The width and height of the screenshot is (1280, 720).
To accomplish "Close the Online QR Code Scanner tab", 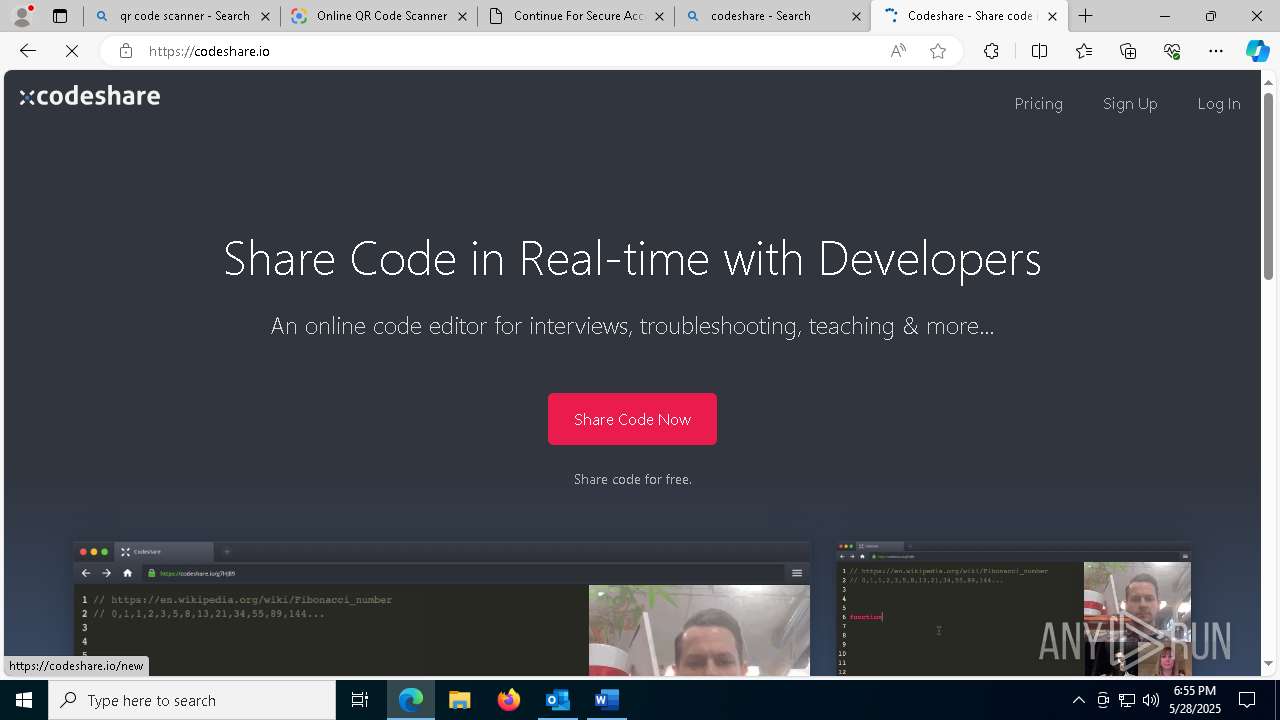I will click(x=462, y=16).
